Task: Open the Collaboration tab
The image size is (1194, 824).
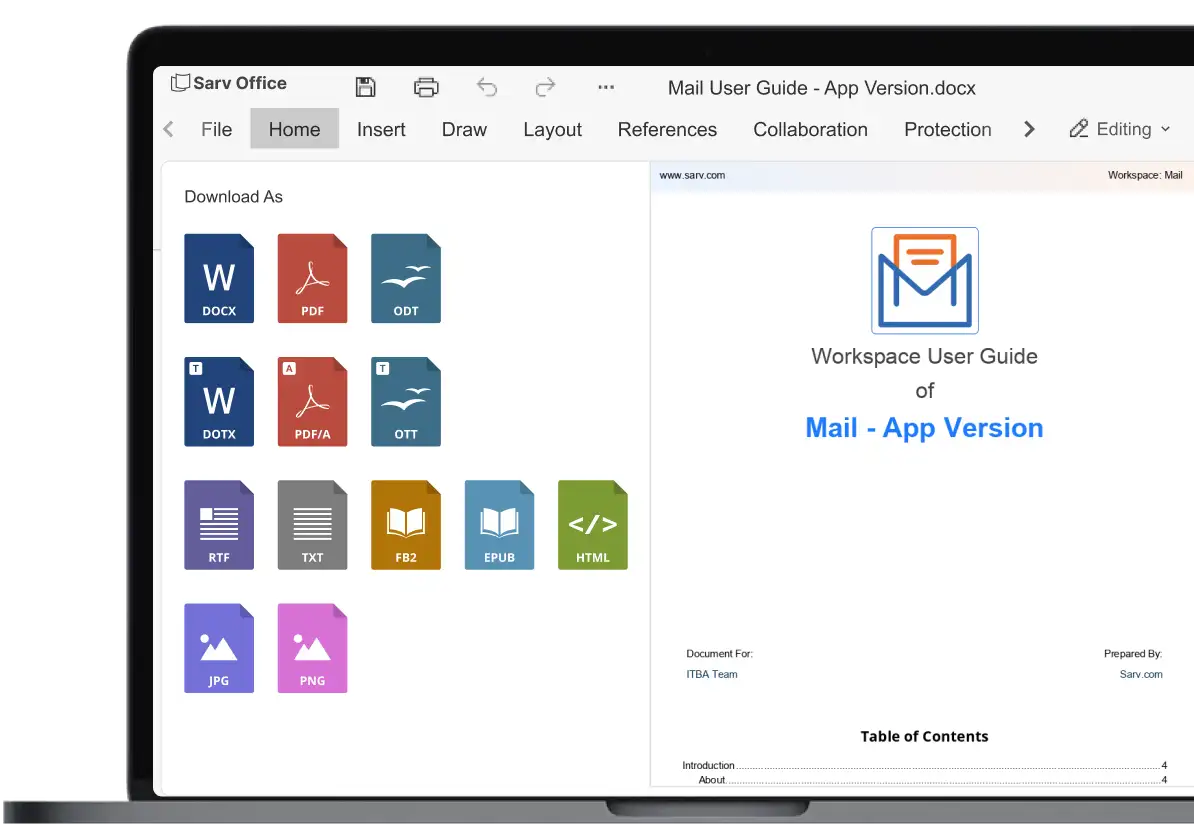Action: point(810,129)
